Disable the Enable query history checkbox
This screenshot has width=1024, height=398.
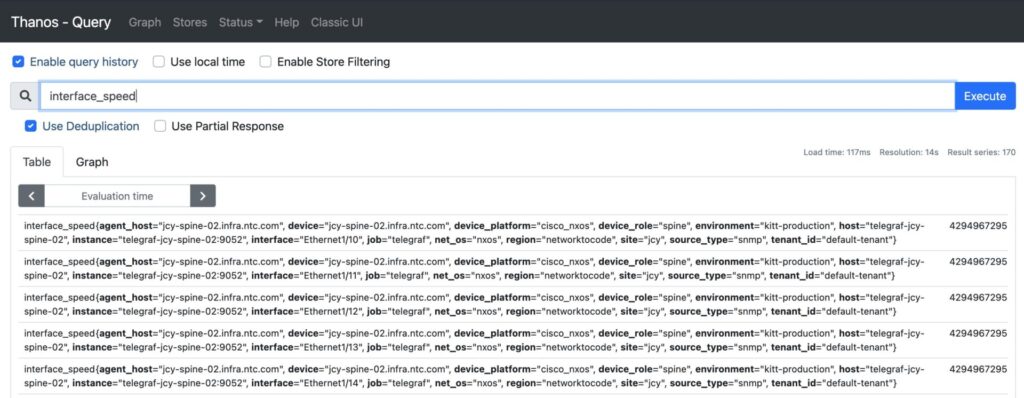18,62
